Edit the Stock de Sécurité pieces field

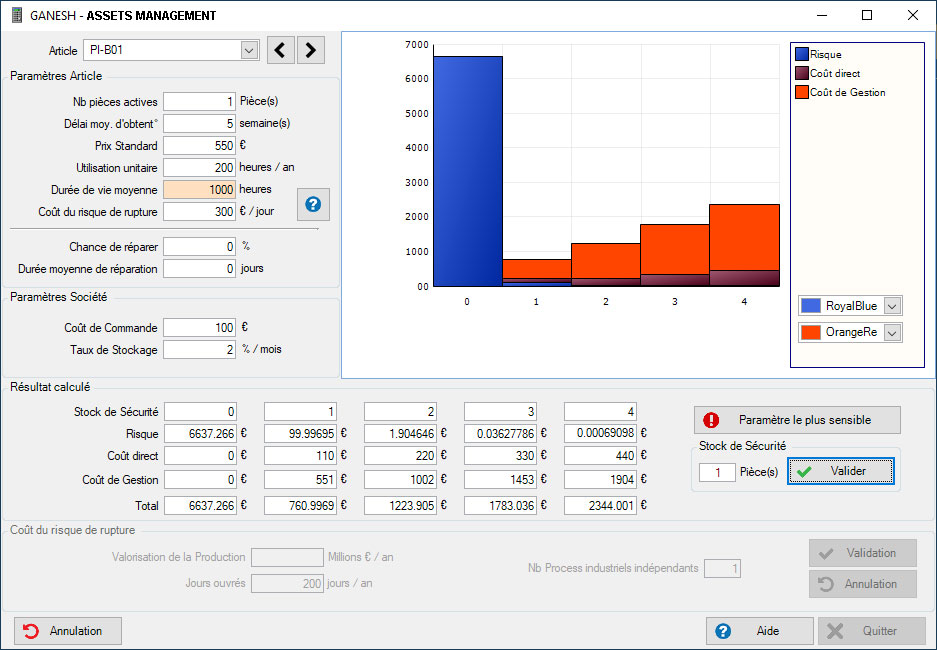[x=717, y=471]
